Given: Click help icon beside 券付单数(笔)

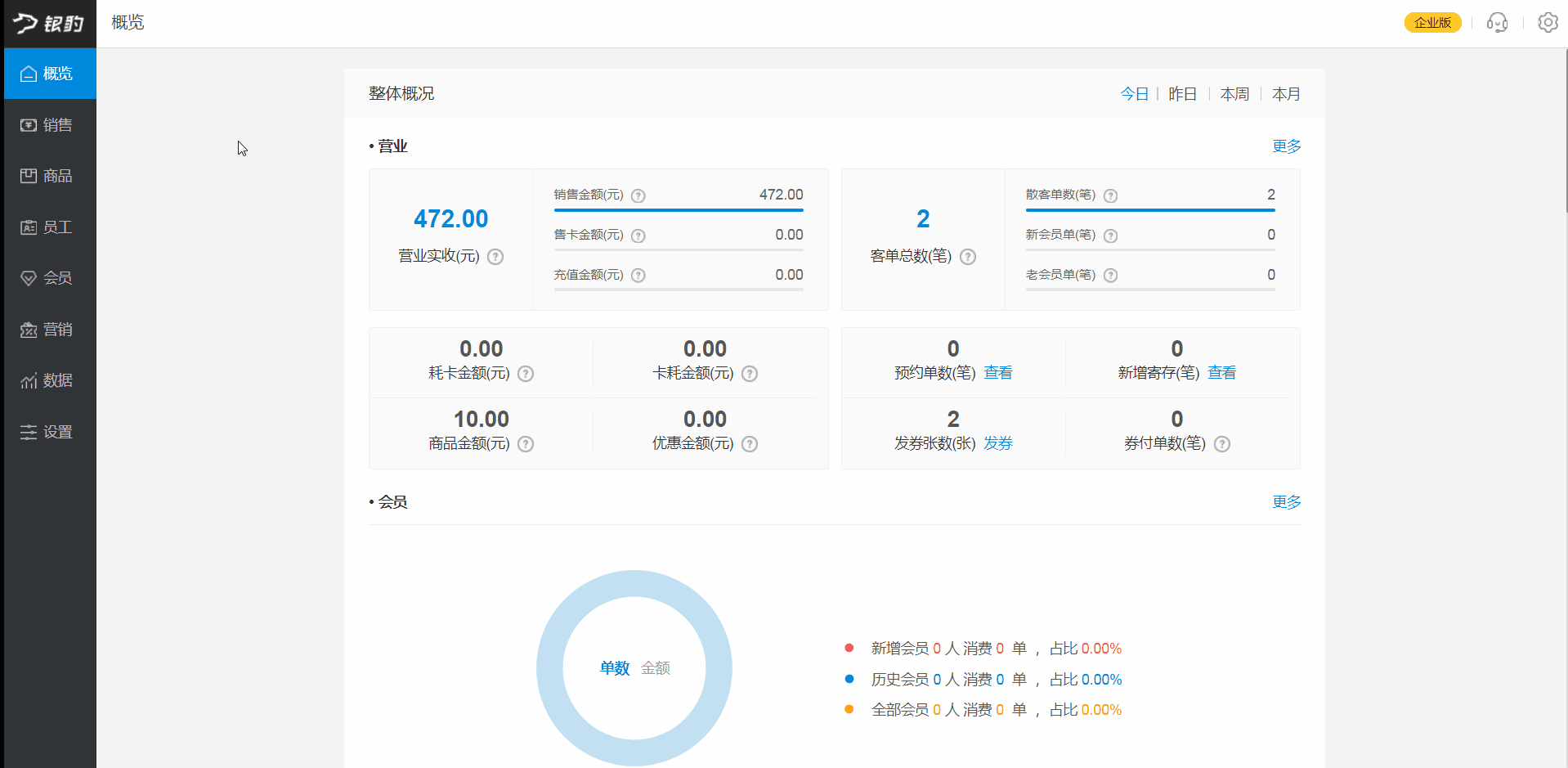Looking at the screenshot, I should [1222, 444].
